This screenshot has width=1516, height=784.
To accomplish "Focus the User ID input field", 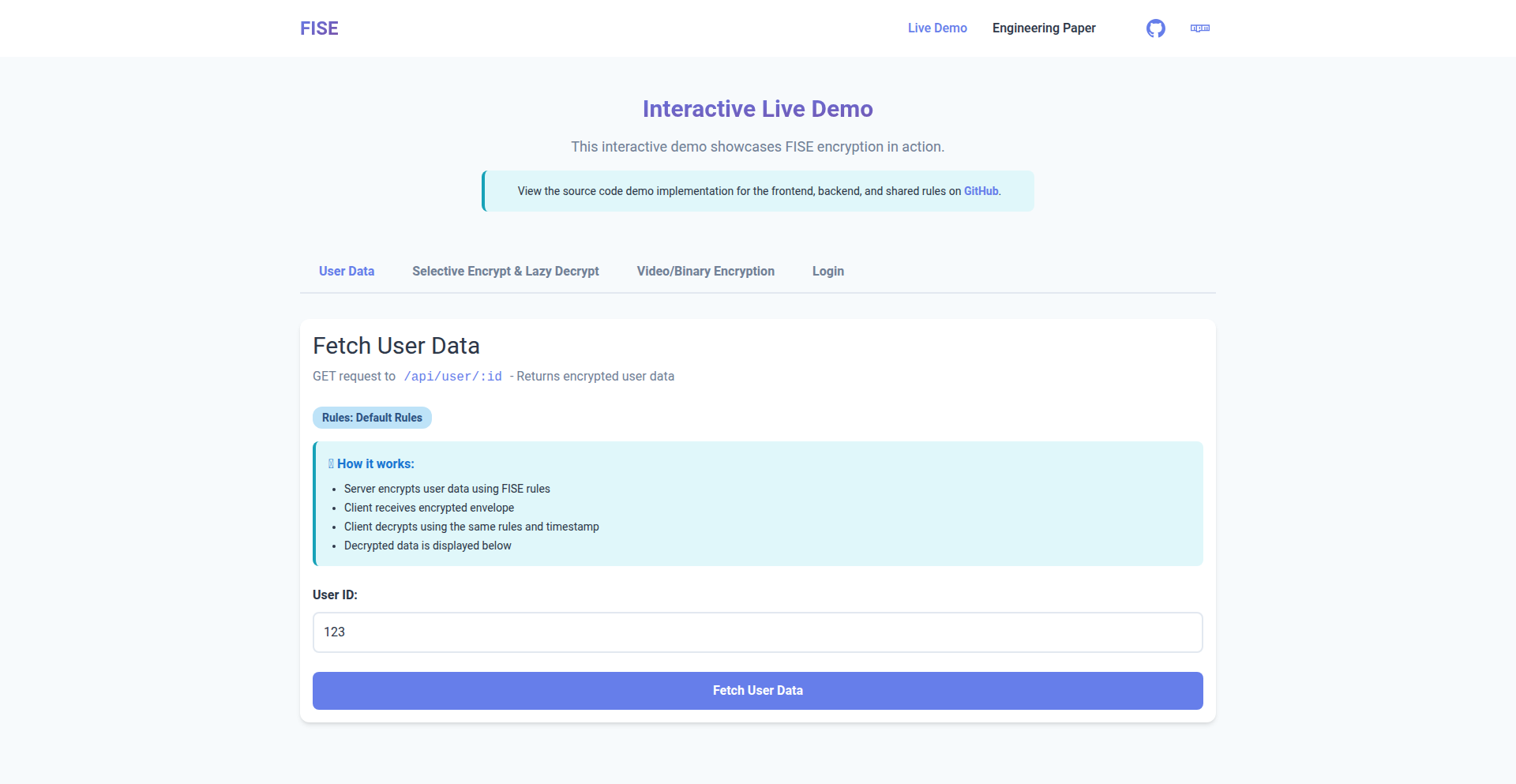I will (x=758, y=632).
